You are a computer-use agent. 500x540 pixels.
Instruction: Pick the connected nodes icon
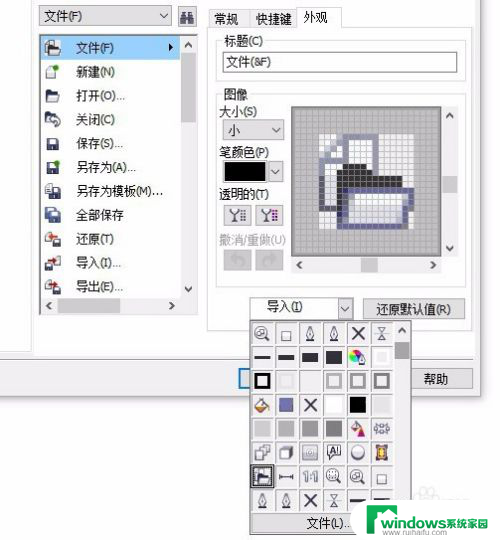click(382, 429)
